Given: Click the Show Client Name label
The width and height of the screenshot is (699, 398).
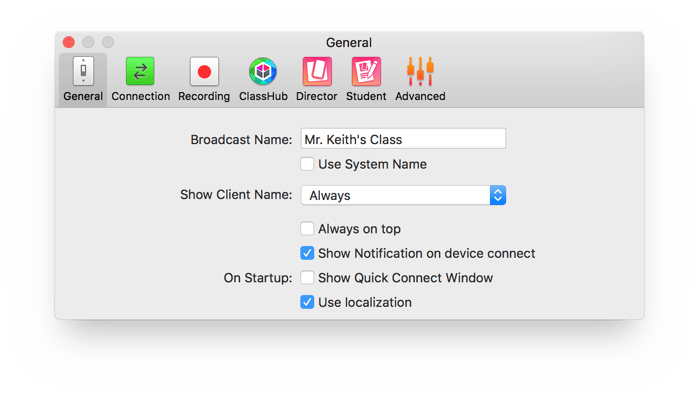Looking at the screenshot, I should click(236, 195).
